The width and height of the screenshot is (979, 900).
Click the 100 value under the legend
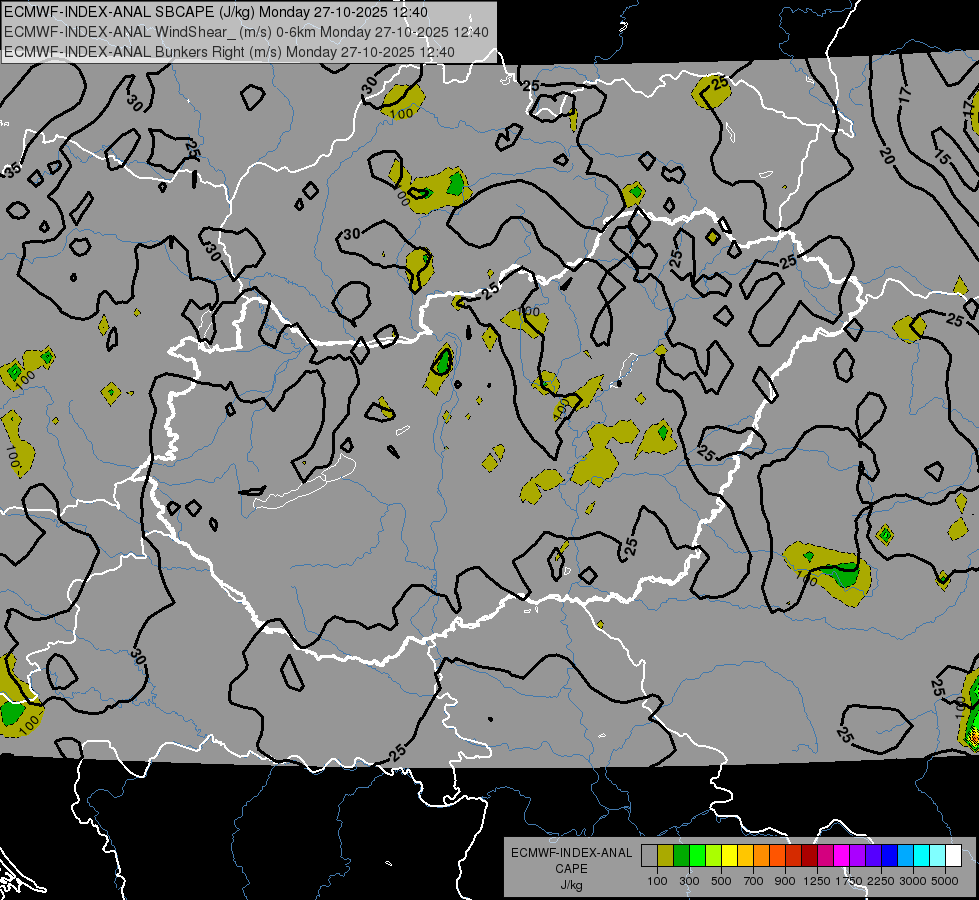[x=657, y=881]
